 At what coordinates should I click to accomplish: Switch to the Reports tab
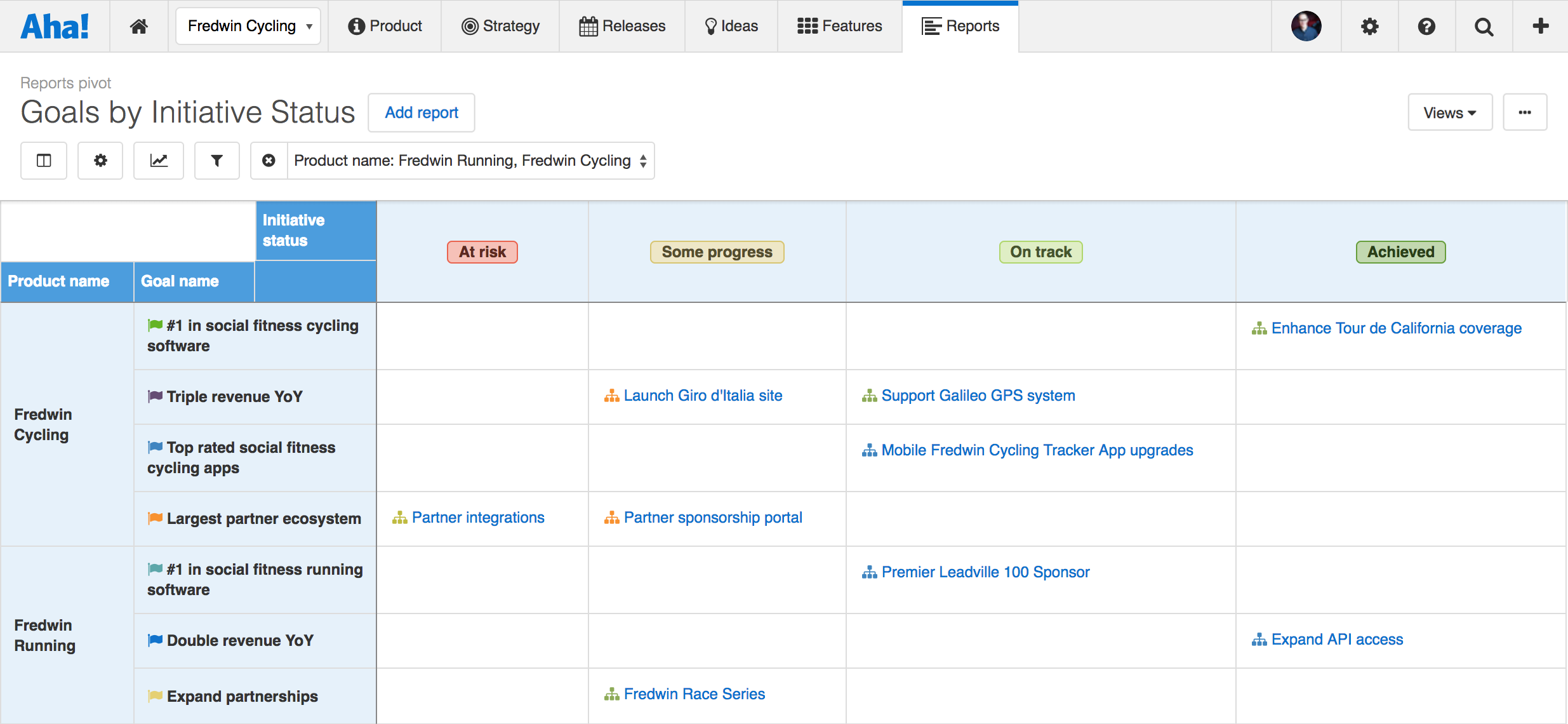960,25
